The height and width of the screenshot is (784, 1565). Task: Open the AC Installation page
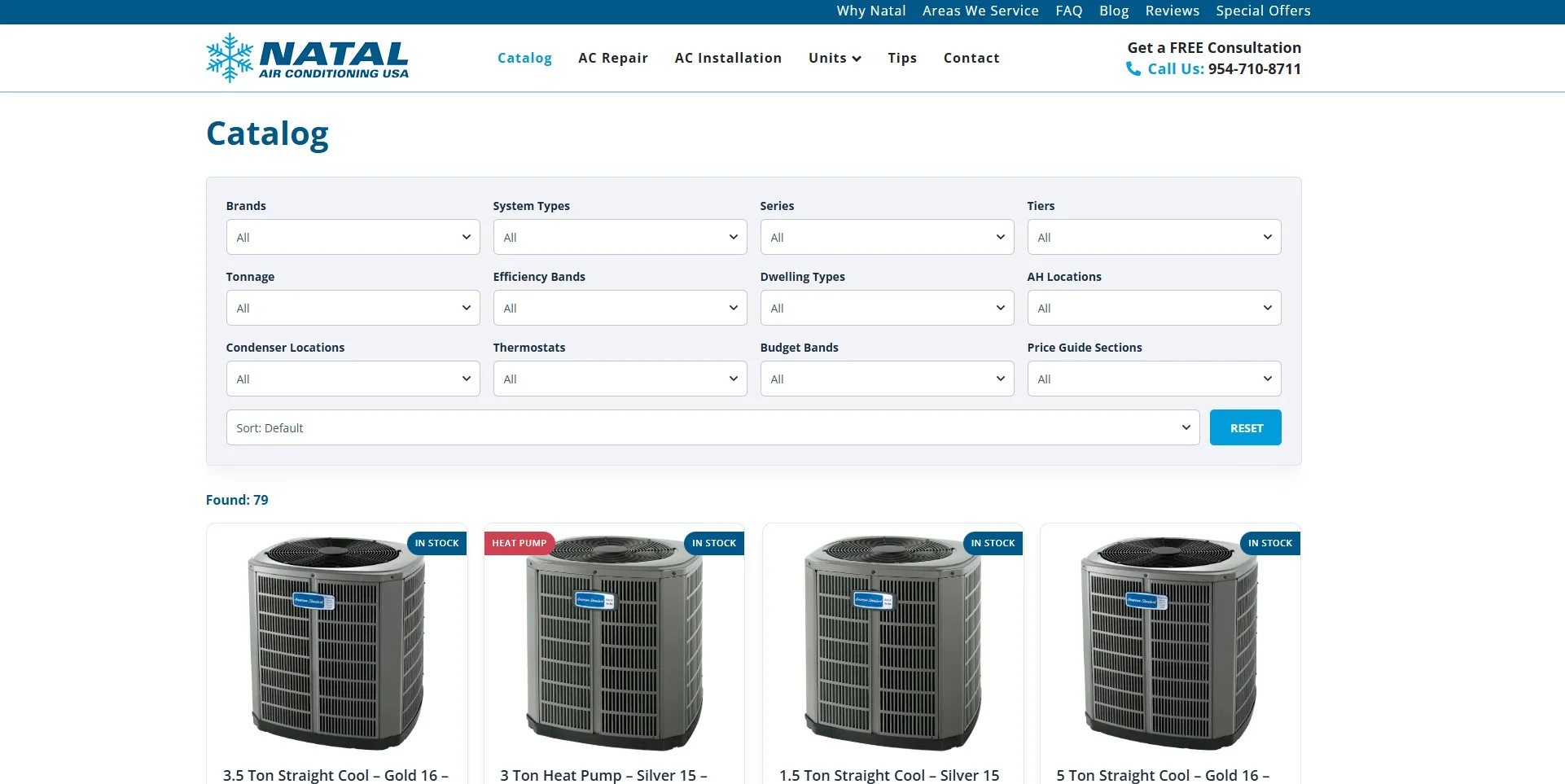coord(728,58)
